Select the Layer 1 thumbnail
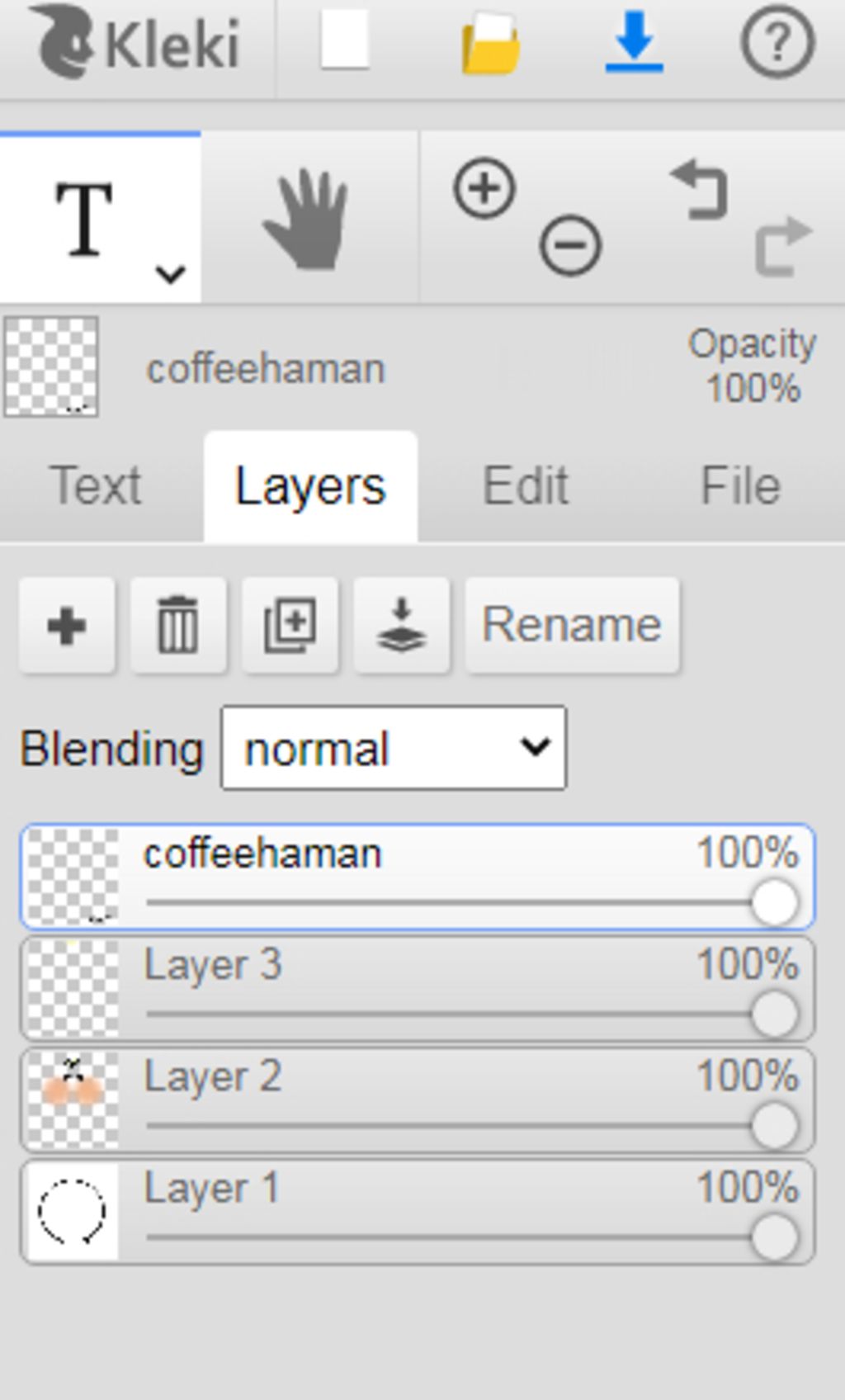Image resolution: width=845 pixels, height=1400 pixels. [x=73, y=1212]
